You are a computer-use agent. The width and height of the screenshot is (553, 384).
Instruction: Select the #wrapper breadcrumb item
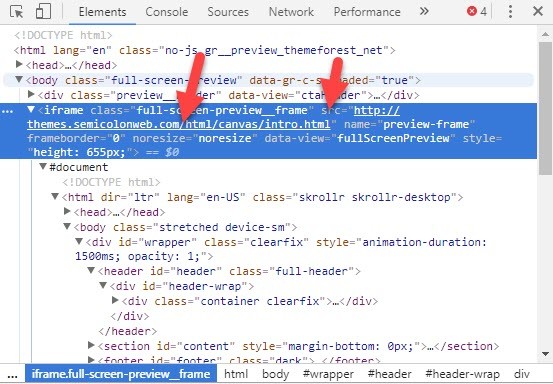click(x=328, y=374)
